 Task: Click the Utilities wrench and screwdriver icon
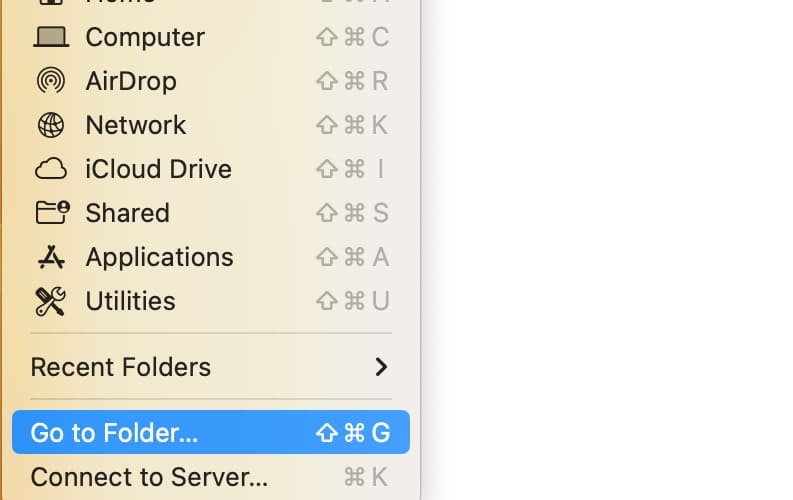click(x=50, y=301)
